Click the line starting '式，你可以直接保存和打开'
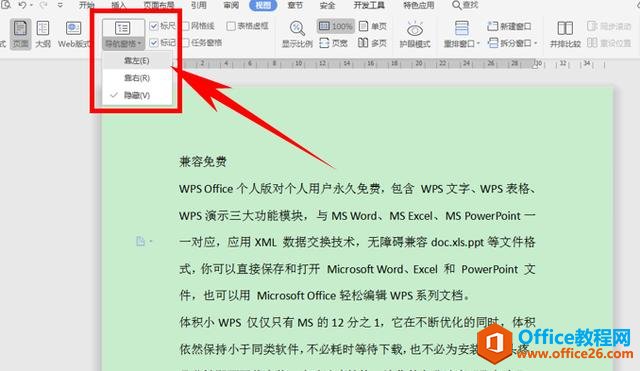This screenshot has width=640, height=371. [x=357, y=269]
